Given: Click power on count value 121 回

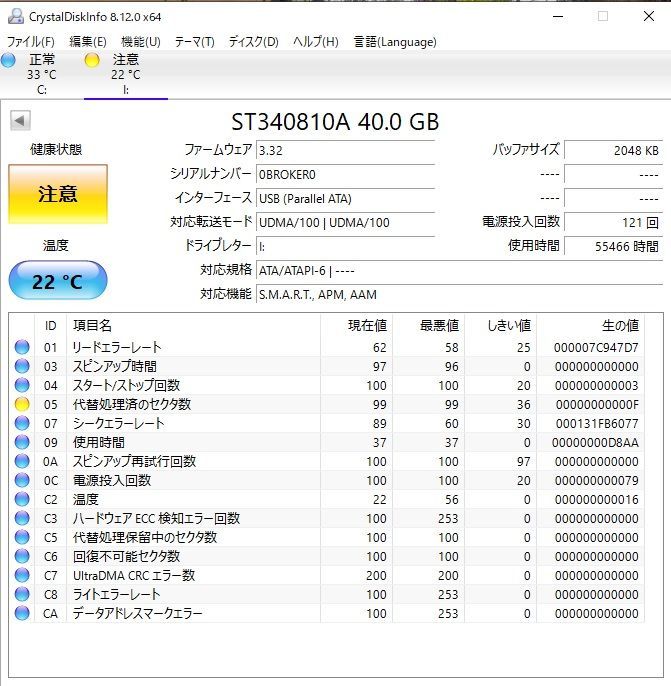Looking at the screenshot, I should click(x=614, y=222).
